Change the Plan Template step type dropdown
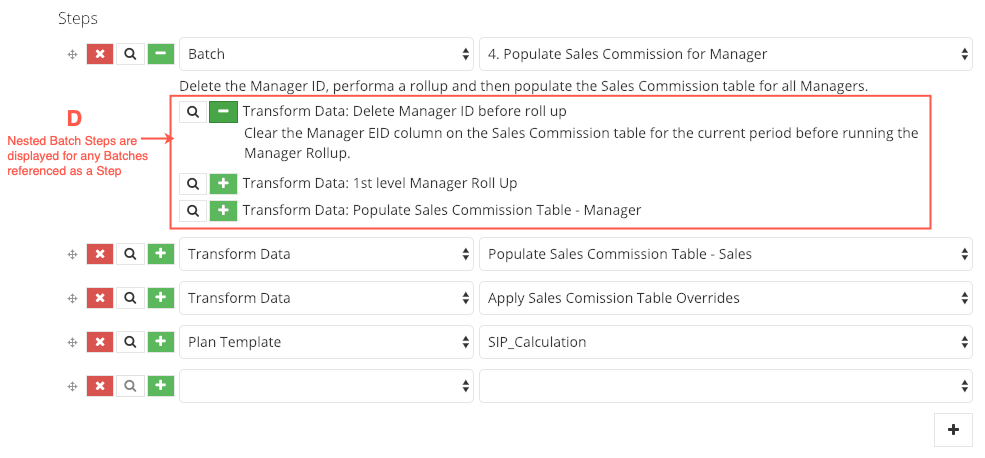The width and height of the screenshot is (985, 458). (326, 342)
